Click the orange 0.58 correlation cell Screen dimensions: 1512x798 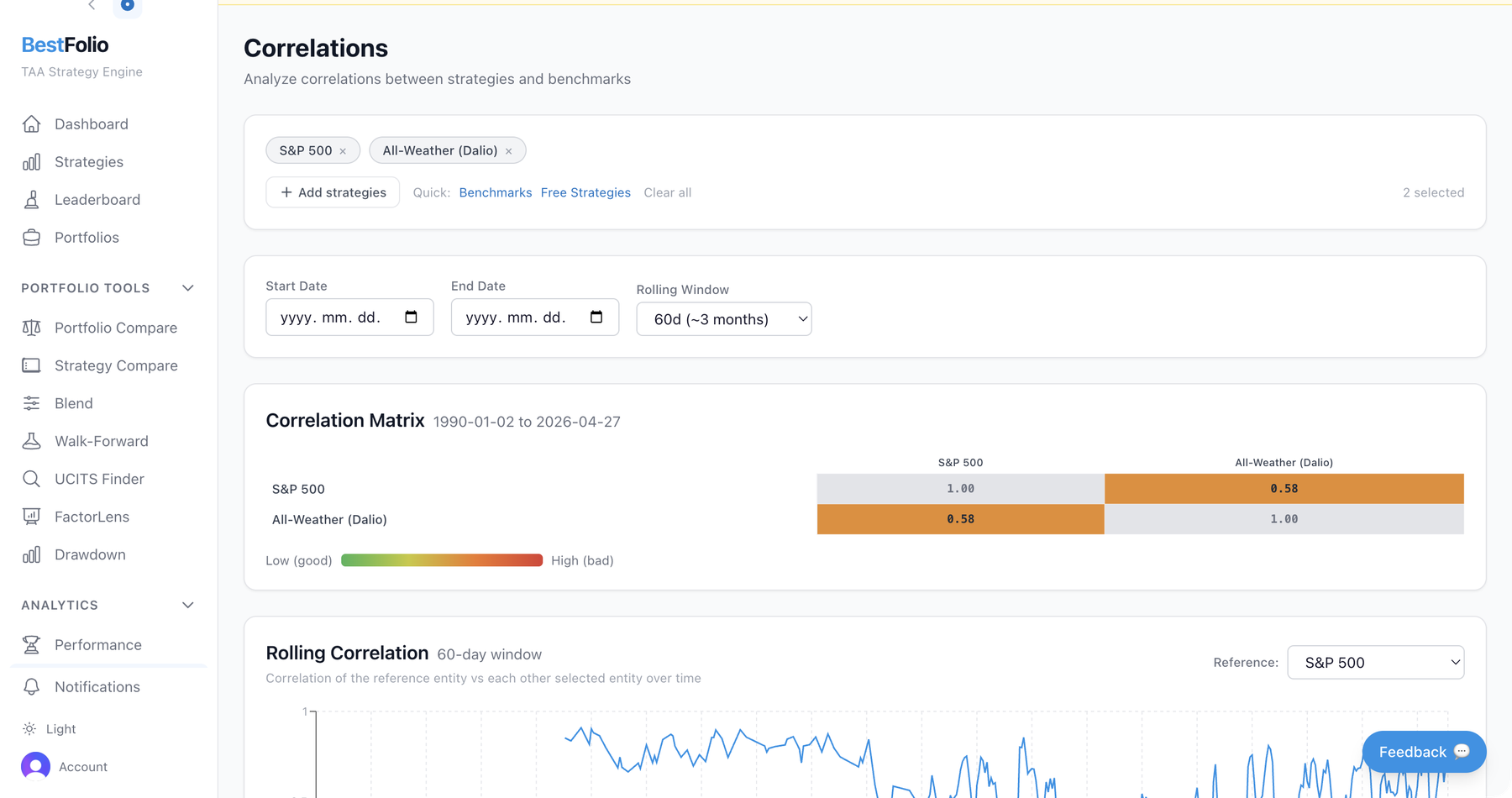[1284, 489]
